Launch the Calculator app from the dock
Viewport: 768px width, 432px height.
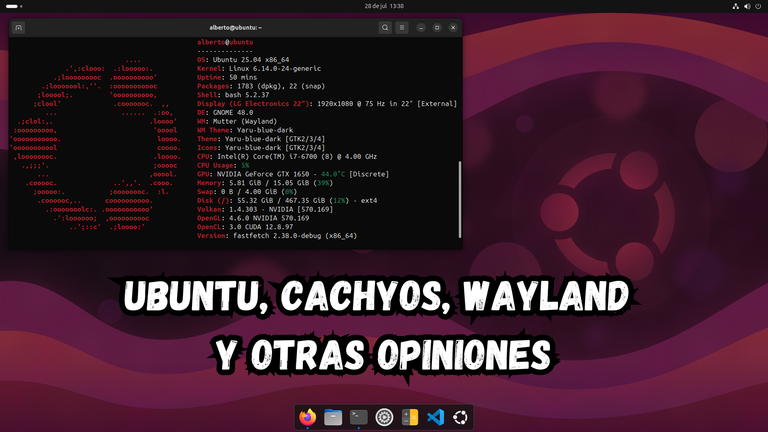pos(409,417)
